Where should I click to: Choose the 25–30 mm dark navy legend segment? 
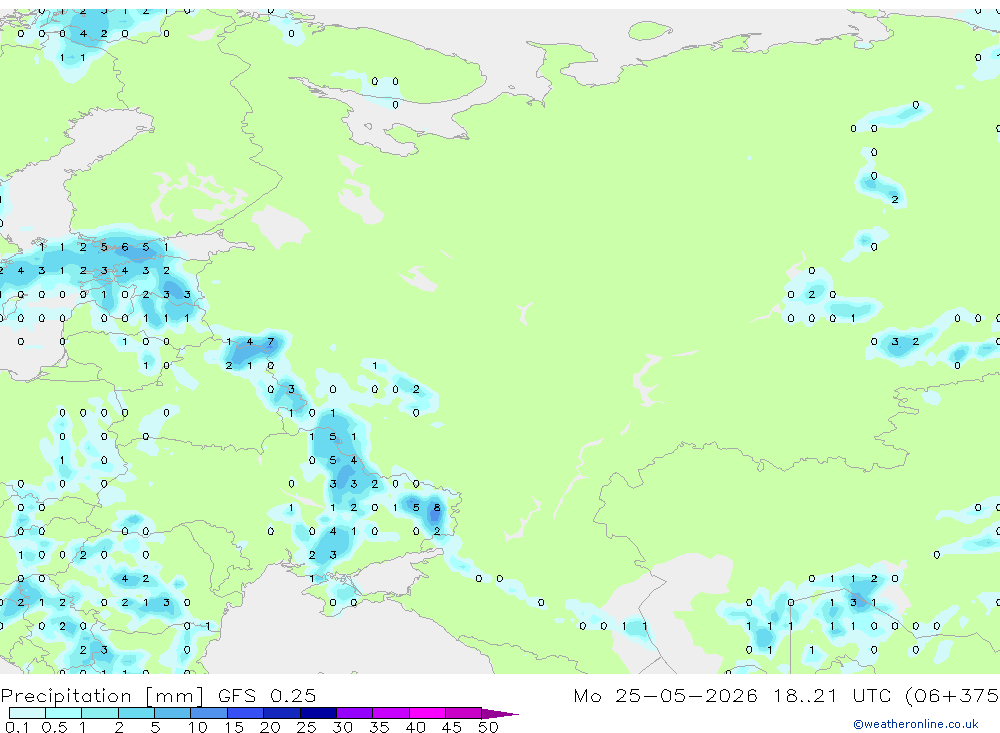[x=318, y=713]
